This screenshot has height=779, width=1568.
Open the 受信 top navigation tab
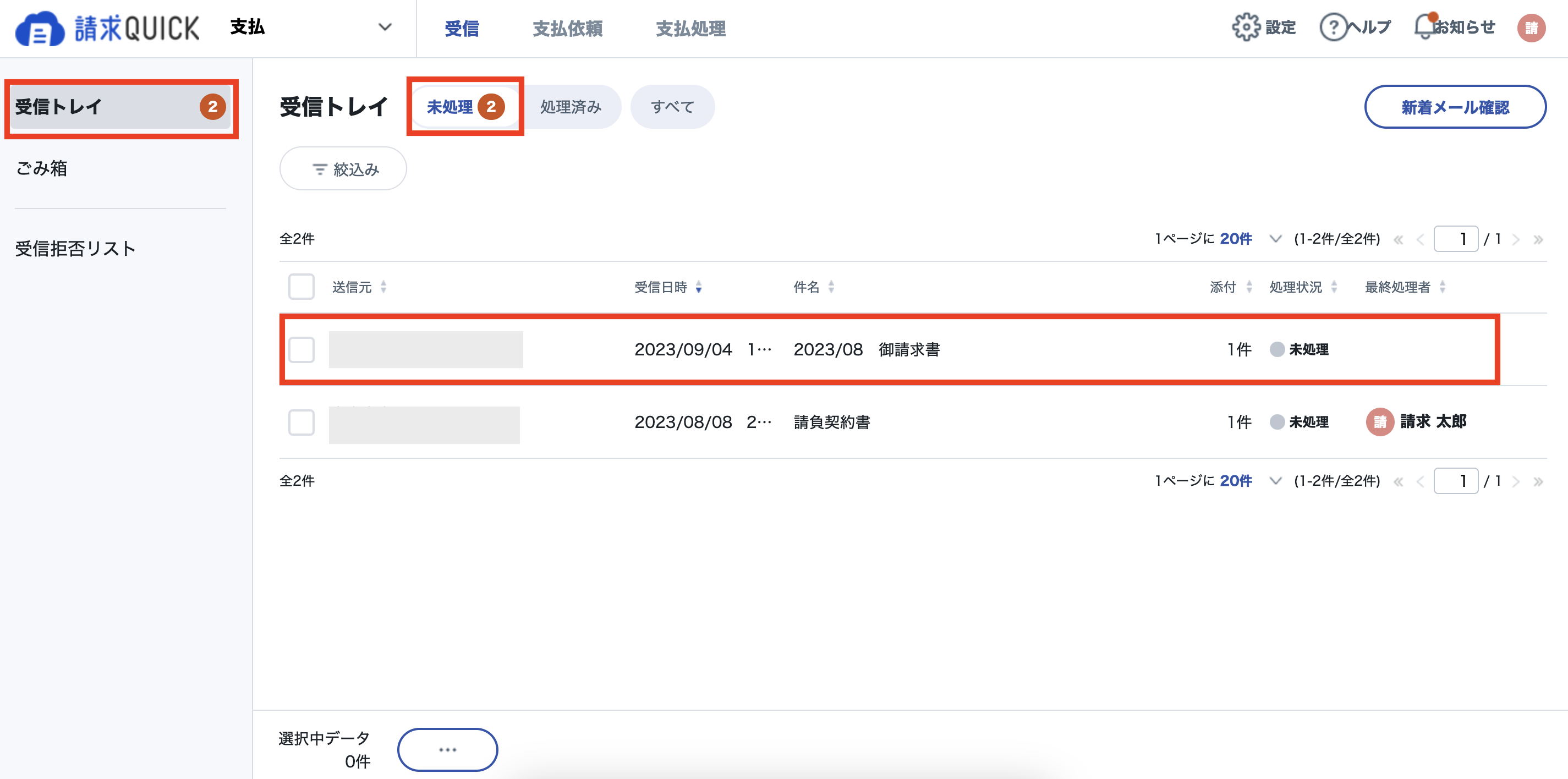462,28
